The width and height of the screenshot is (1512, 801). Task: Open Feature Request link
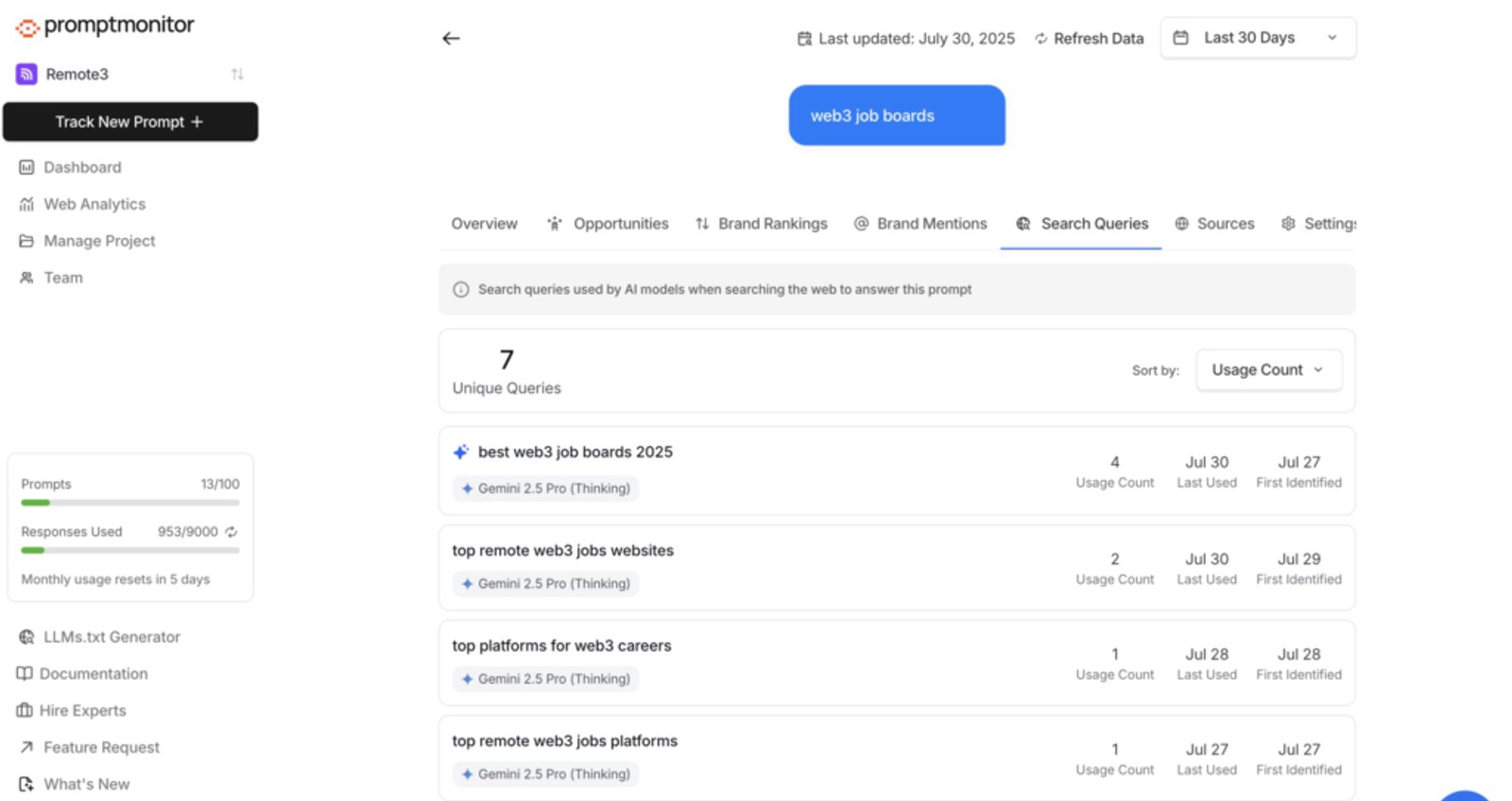click(x=89, y=747)
